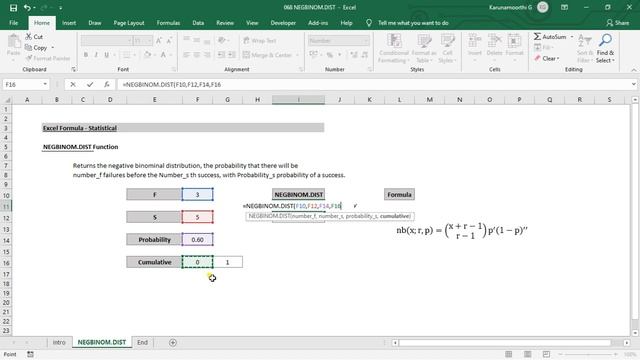Viewport: 640px width, 360px height.
Task: Click the Probability label cell
Action: pyautogui.click(x=154, y=240)
